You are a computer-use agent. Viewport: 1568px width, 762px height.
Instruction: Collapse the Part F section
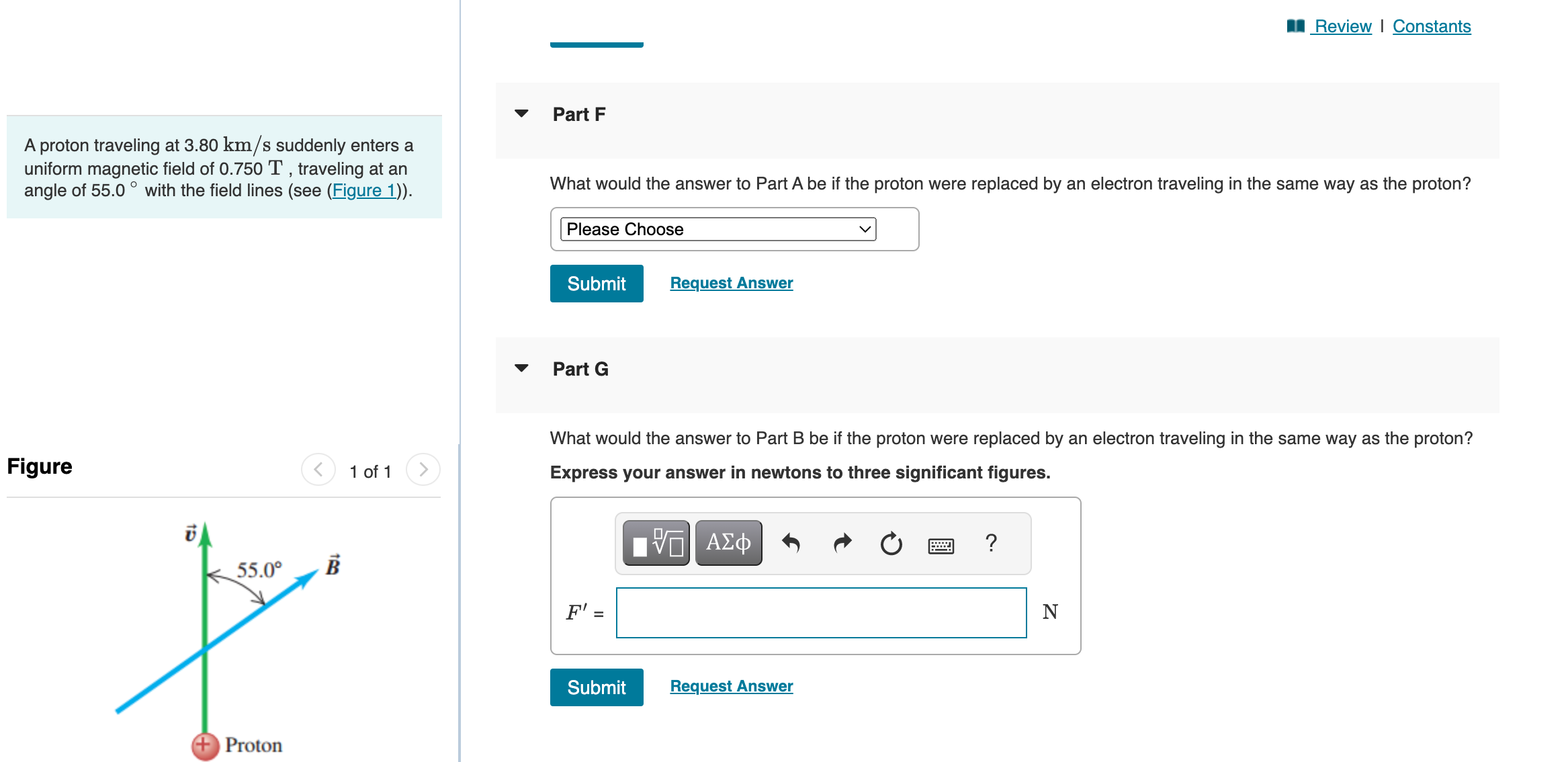[521, 114]
